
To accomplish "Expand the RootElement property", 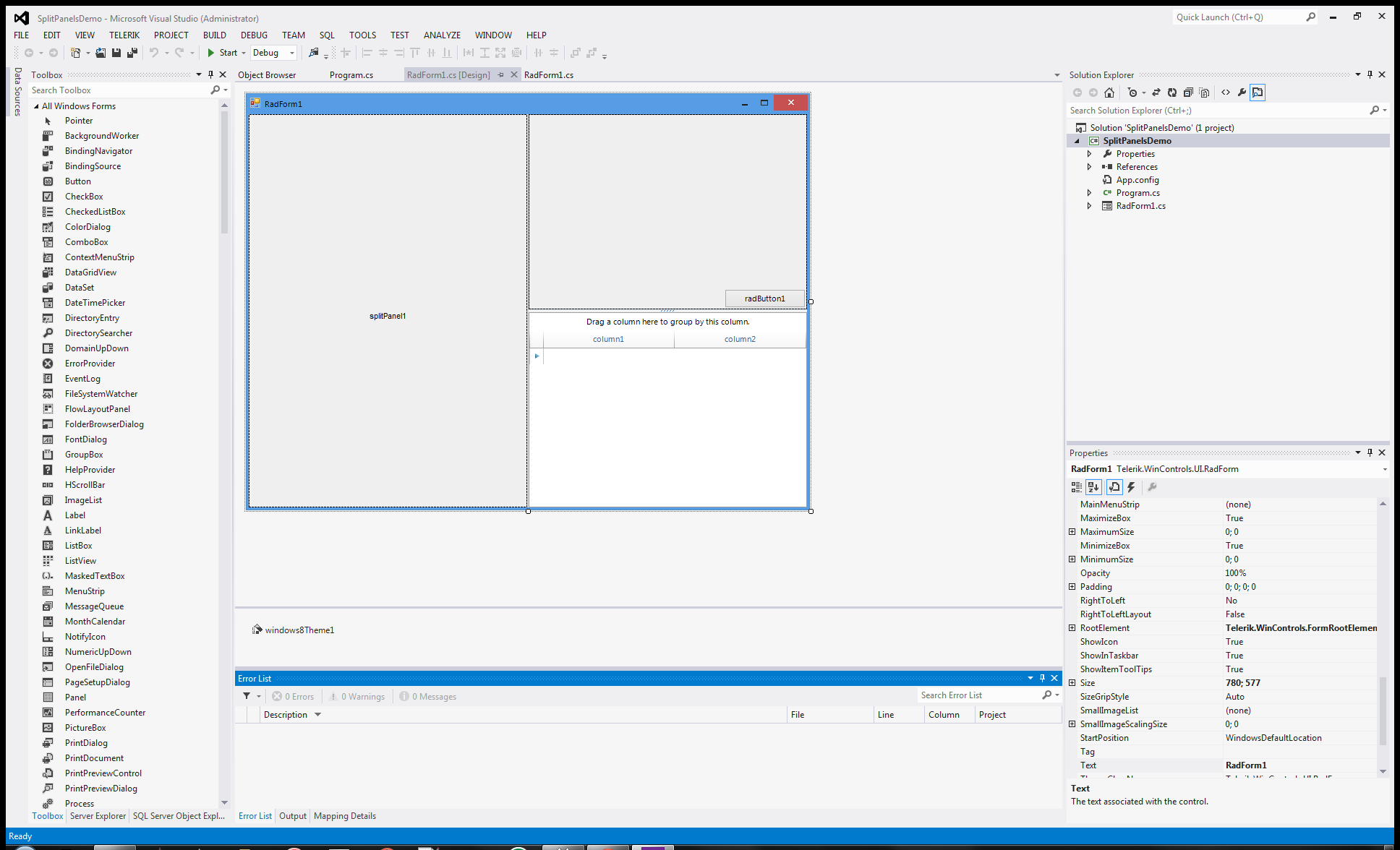I will click(x=1072, y=628).
